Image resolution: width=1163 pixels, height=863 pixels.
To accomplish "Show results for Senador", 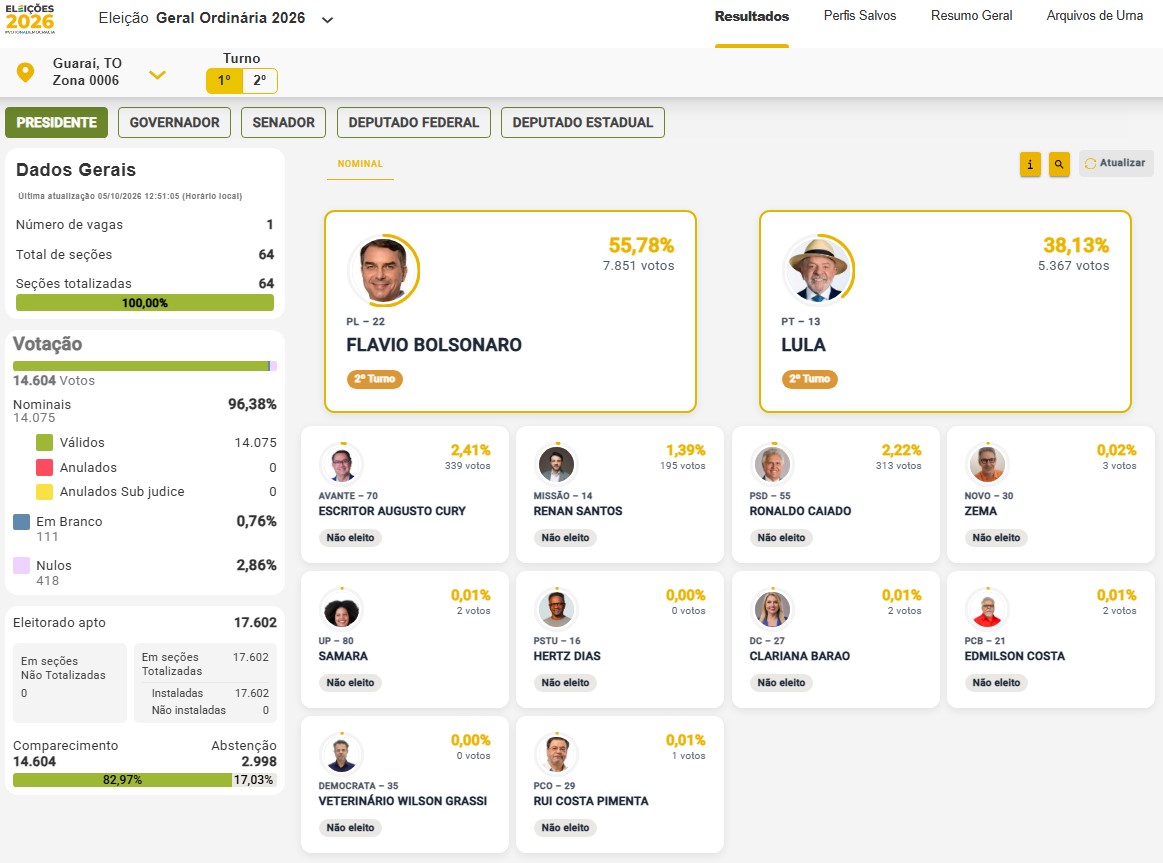I will point(283,122).
